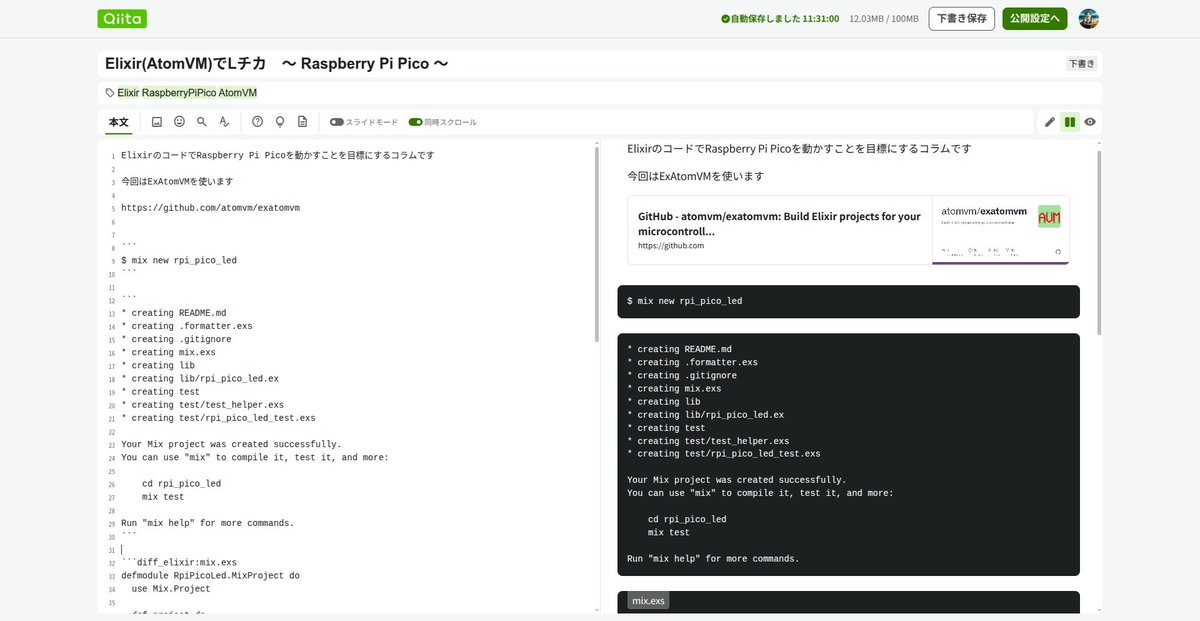Open the emoji picker icon
The image size is (1200, 621).
coord(179,122)
